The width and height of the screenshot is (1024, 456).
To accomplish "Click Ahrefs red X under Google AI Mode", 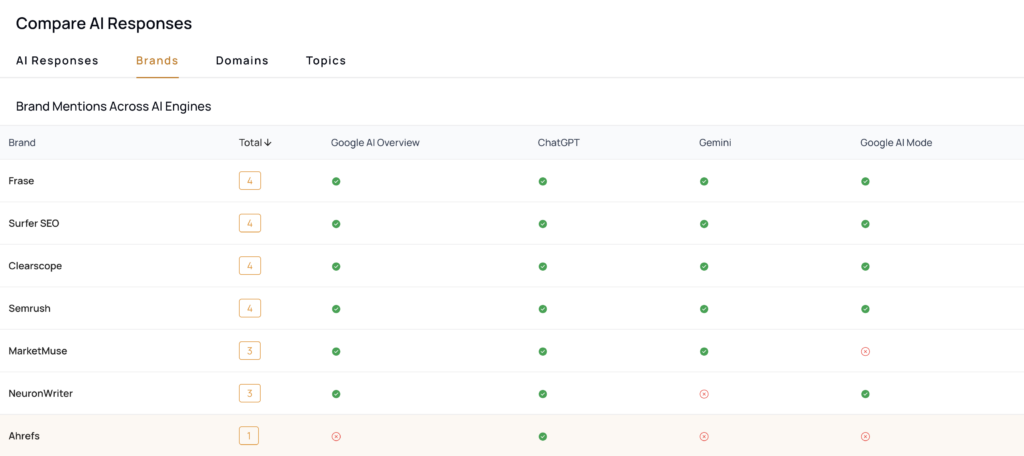I will click(x=865, y=436).
